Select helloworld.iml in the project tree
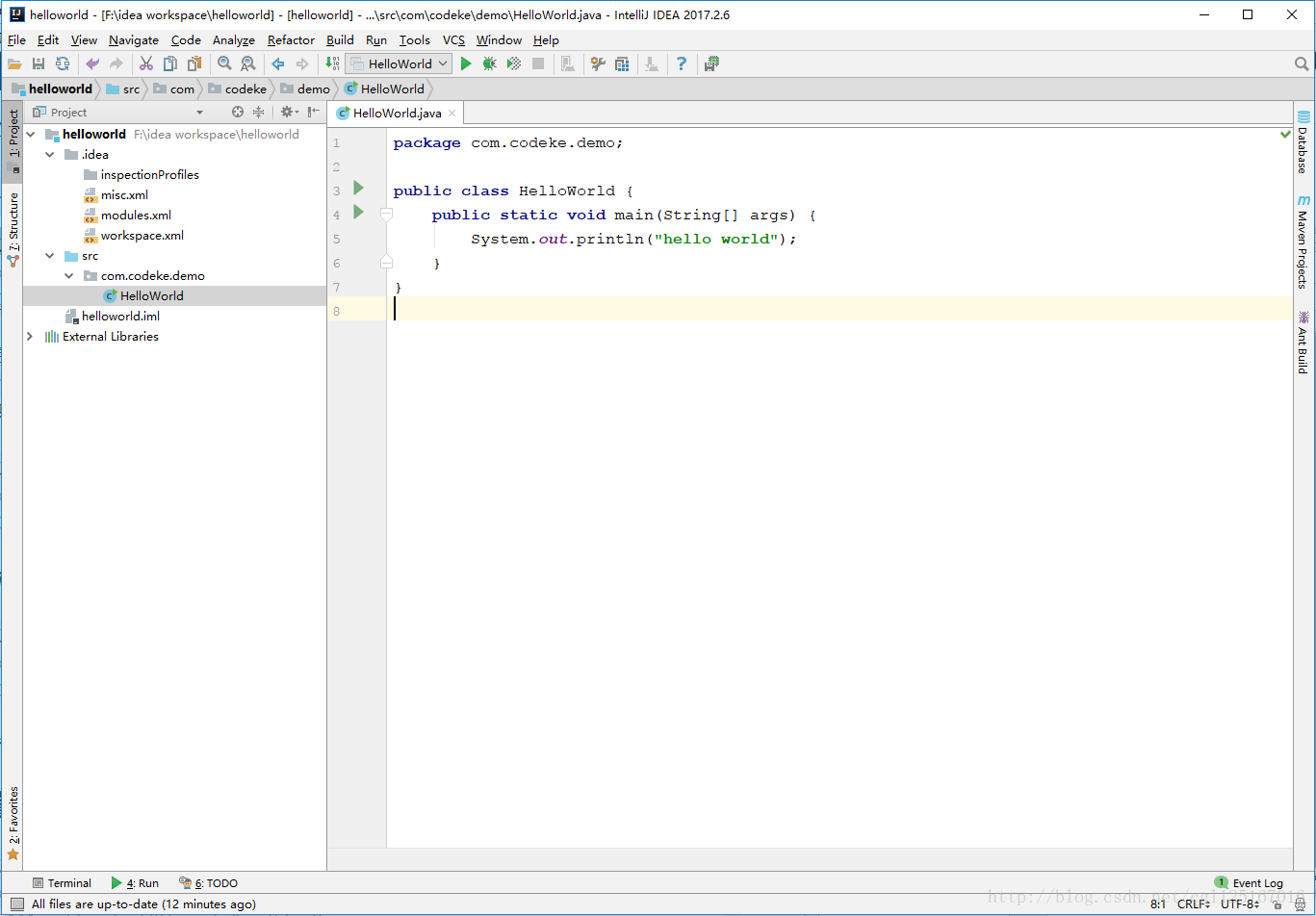Screen dimensions: 1316x916 tap(120, 317)
